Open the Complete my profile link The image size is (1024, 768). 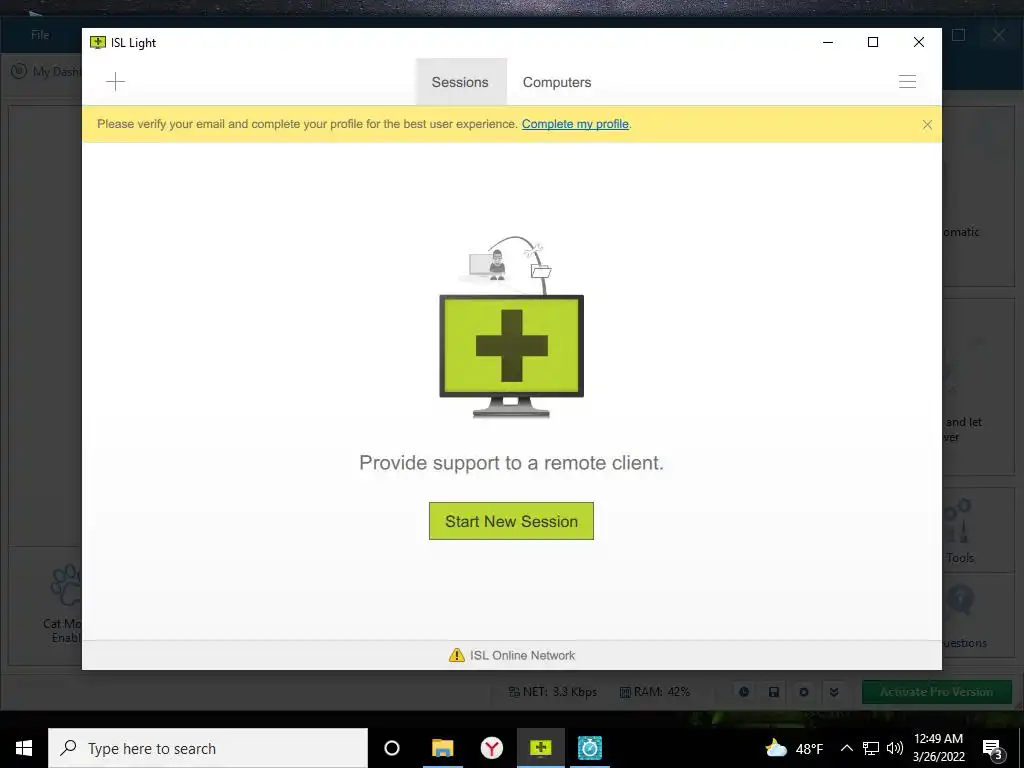575,124
